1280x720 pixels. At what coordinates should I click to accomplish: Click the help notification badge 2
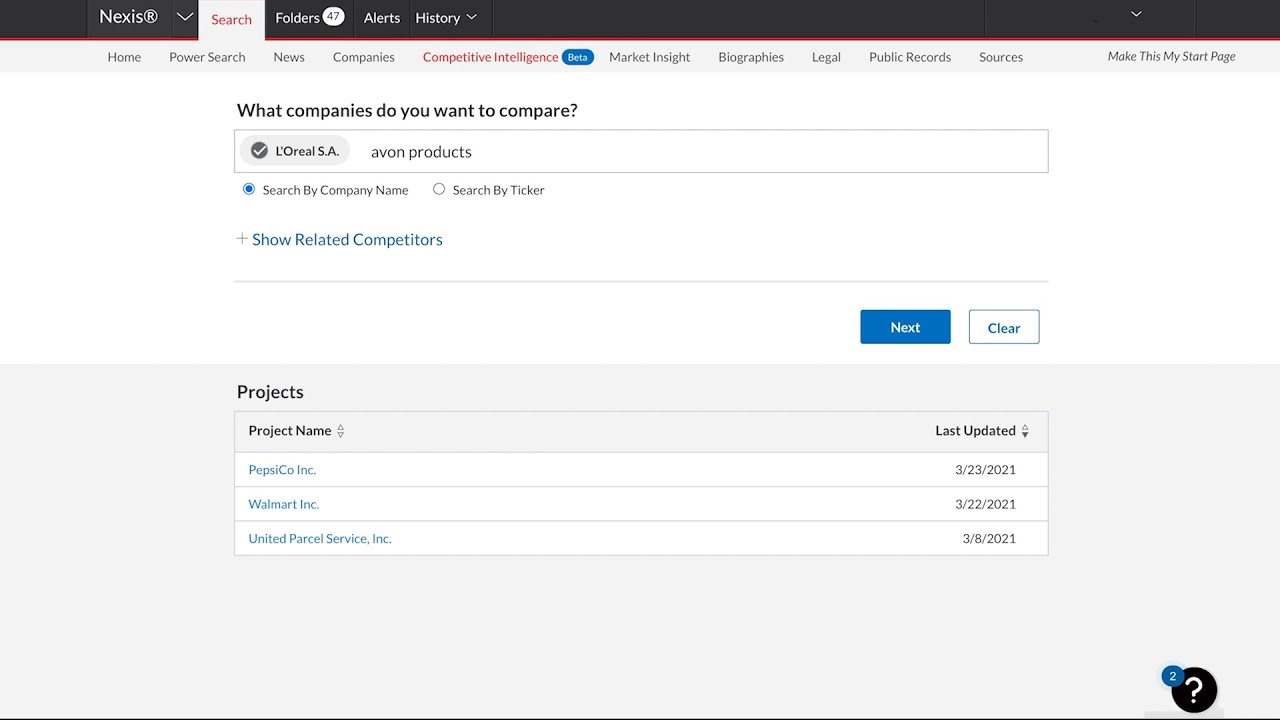click(1172, 676)
